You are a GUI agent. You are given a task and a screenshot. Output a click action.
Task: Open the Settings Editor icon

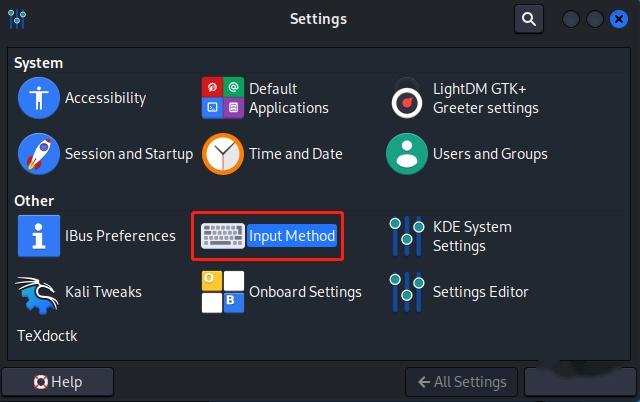[407, 292]
